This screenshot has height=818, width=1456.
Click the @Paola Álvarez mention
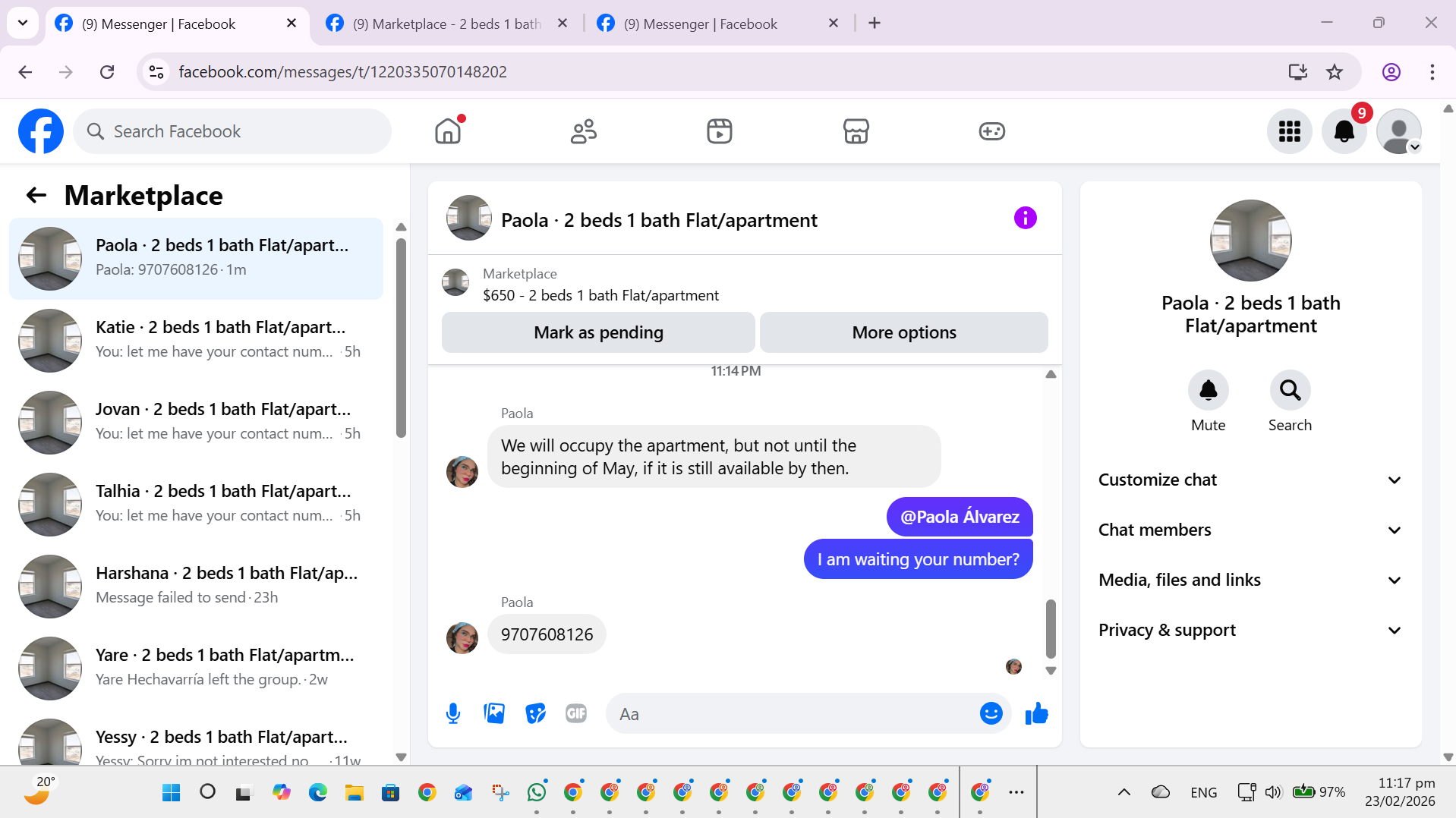[x=960, y=517]
